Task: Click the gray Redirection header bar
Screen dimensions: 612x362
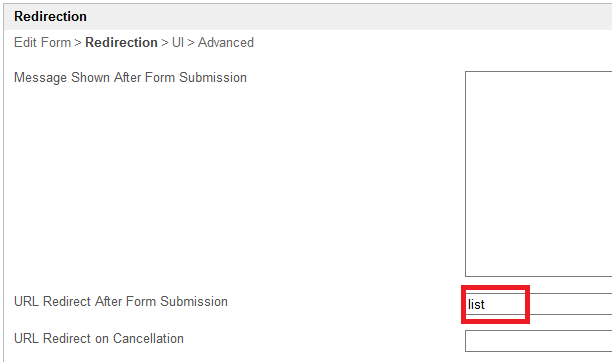Action: click(308, 16)
